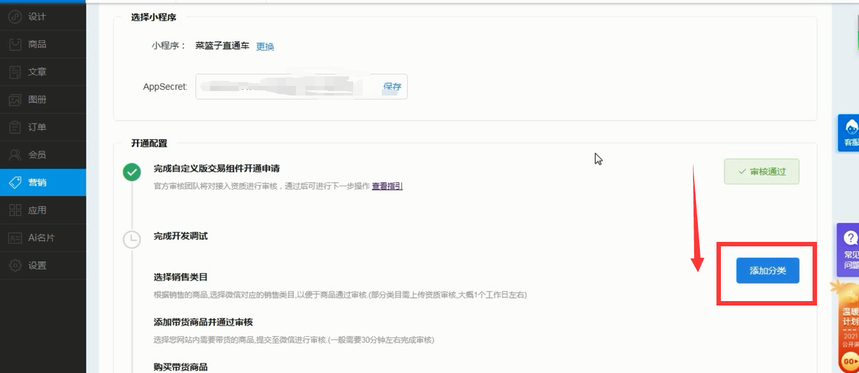
Task: Open the 查看指引 guide link
Action: point(387,186)
